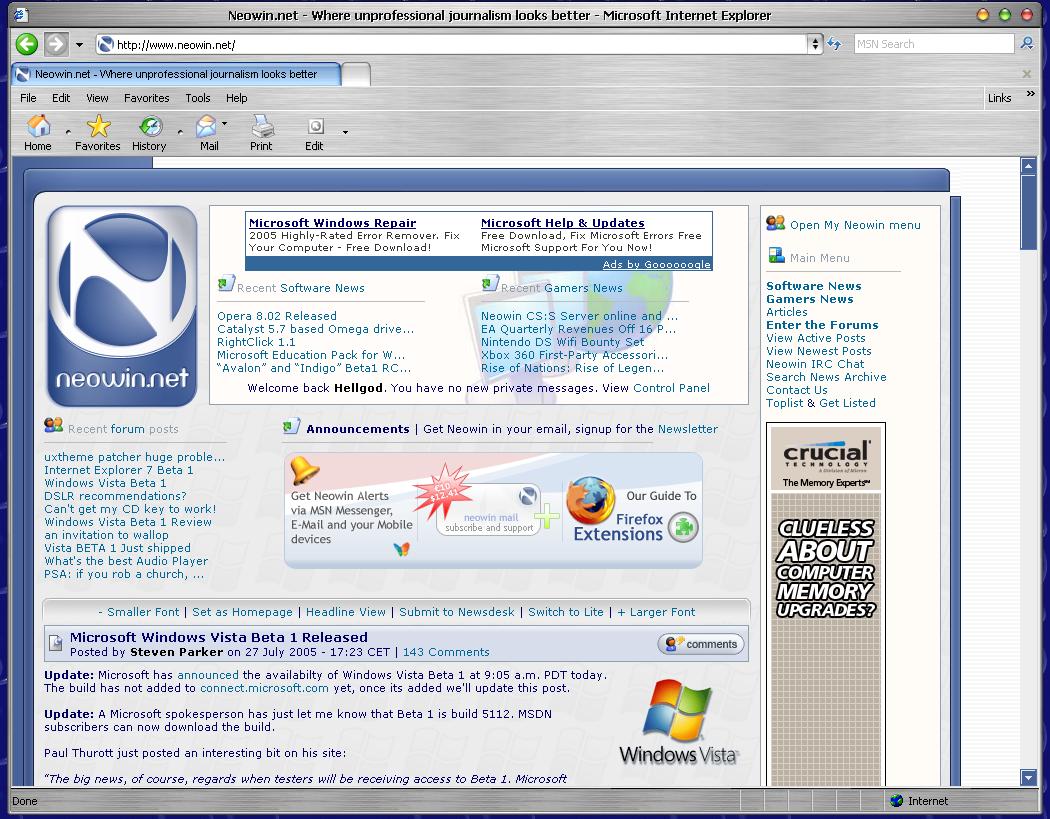Open the Favorites menu
The image size is (1050, 819).
(x=147, y=98)
